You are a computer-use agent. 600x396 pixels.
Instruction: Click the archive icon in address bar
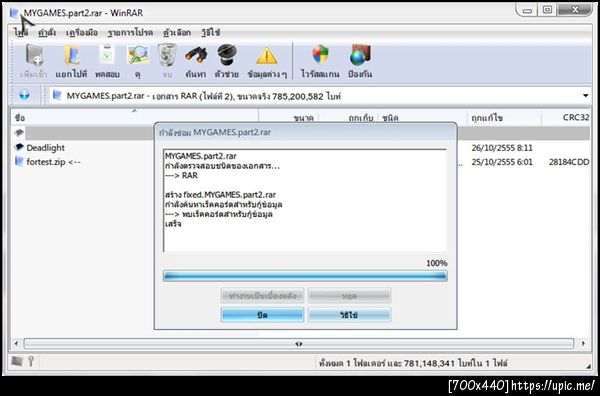pyautogui.click(x=57, y=95)
